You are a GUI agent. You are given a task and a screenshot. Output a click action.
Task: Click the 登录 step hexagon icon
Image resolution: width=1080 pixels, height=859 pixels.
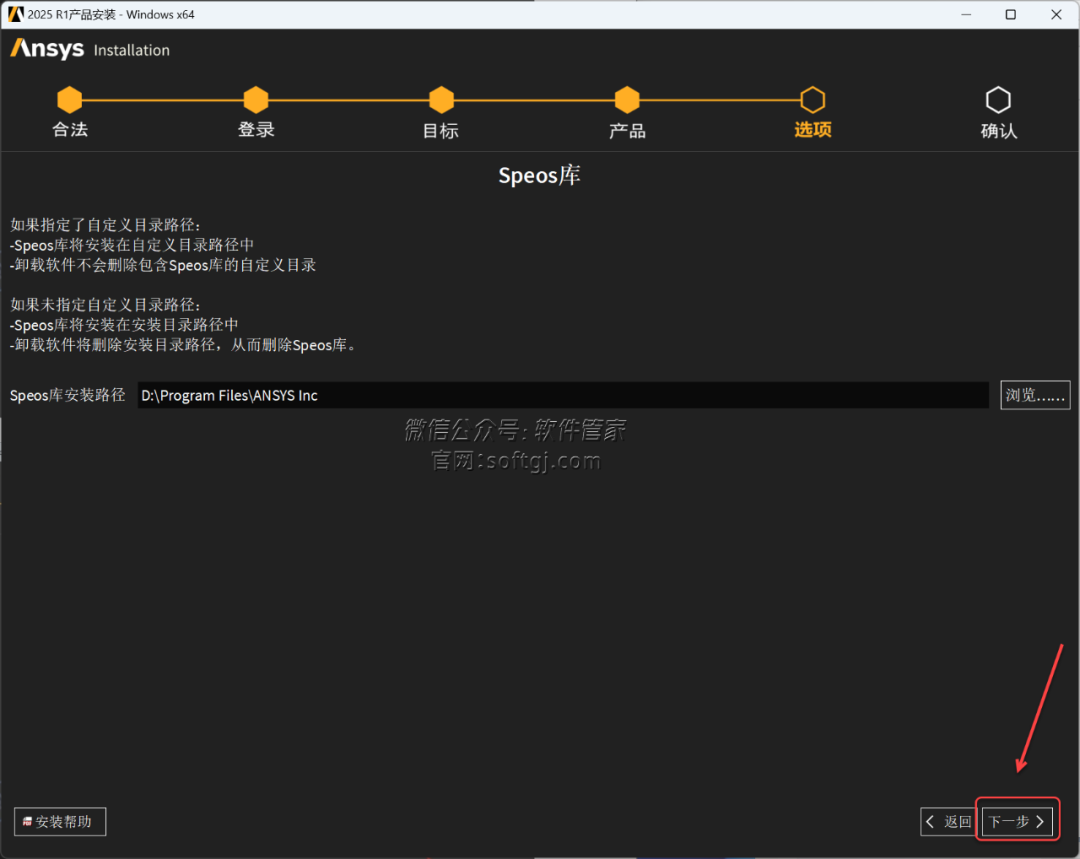coord(256,100)
